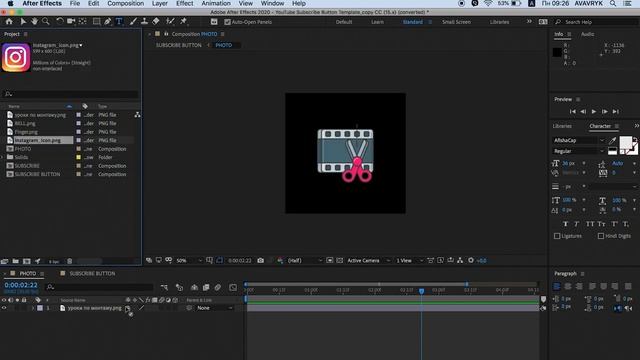
Task: Click the Project panel search field
Action: coord(70,94)
